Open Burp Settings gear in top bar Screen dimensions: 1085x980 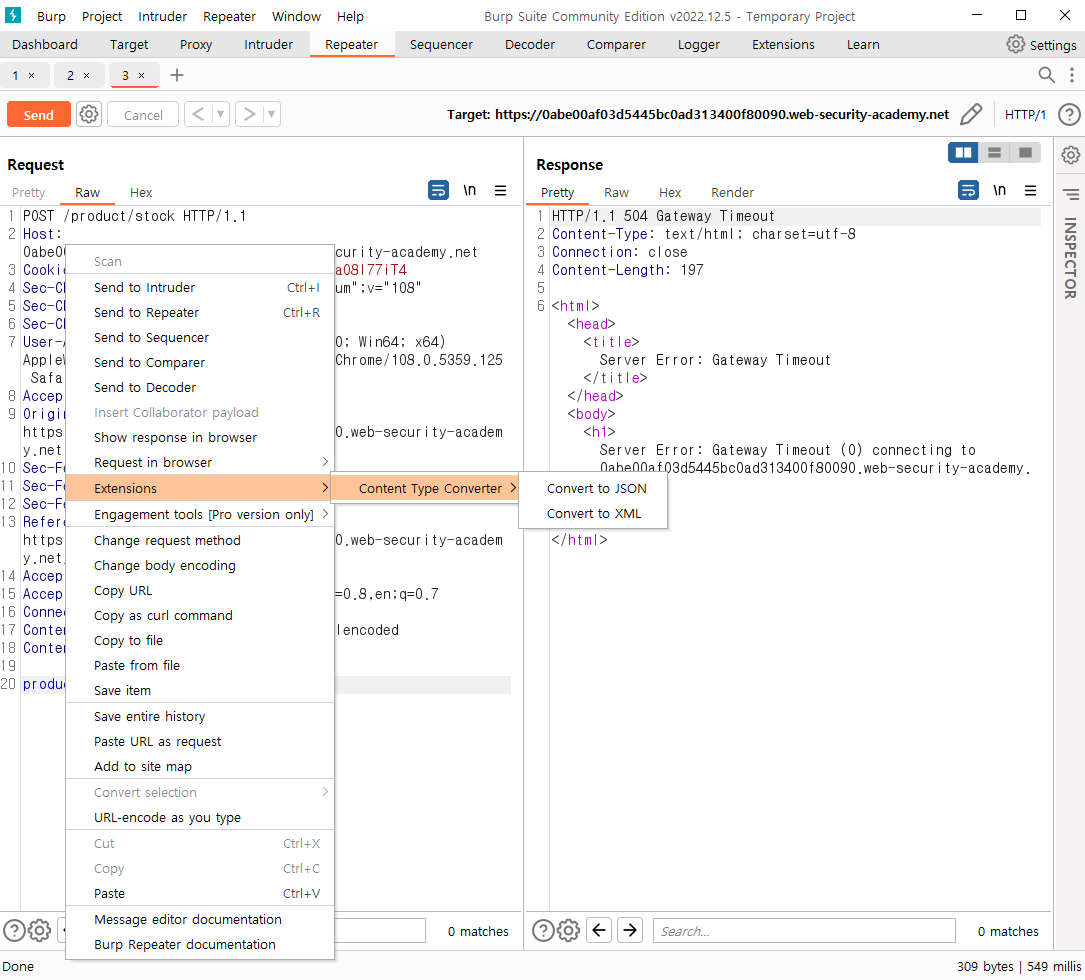click(1015, 44)
